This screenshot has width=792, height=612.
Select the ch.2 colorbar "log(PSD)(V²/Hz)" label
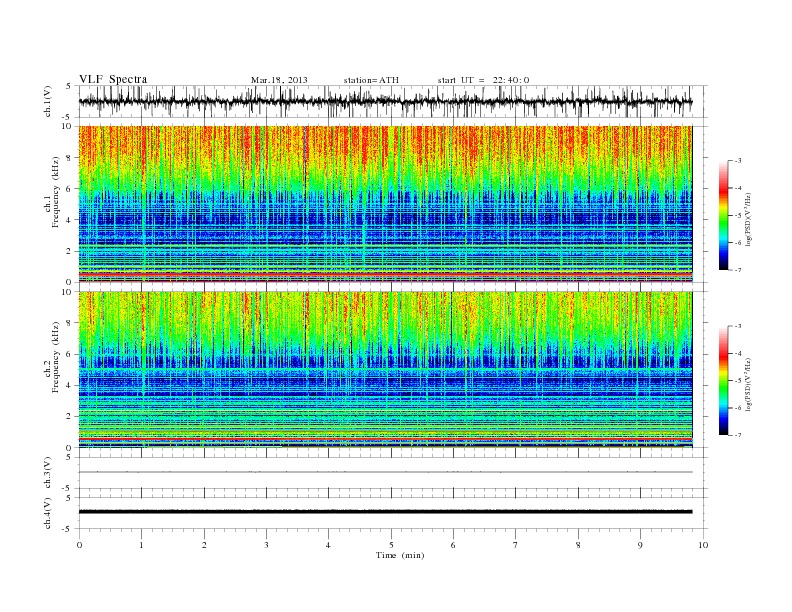click(749, 384)
